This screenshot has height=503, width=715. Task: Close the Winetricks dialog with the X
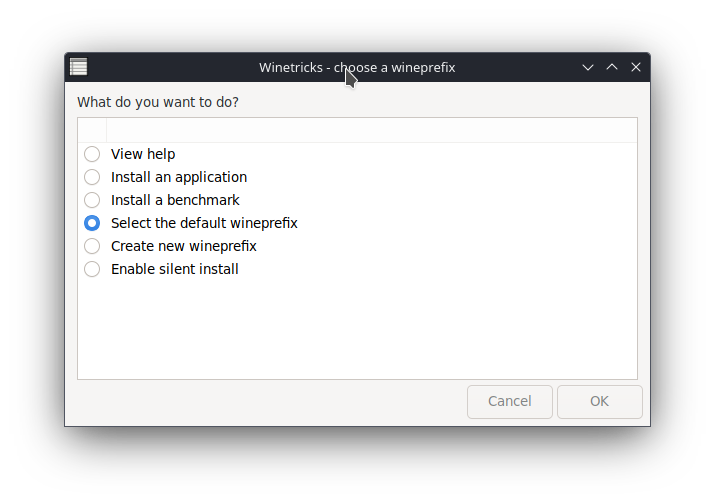(x=636, y=67)
